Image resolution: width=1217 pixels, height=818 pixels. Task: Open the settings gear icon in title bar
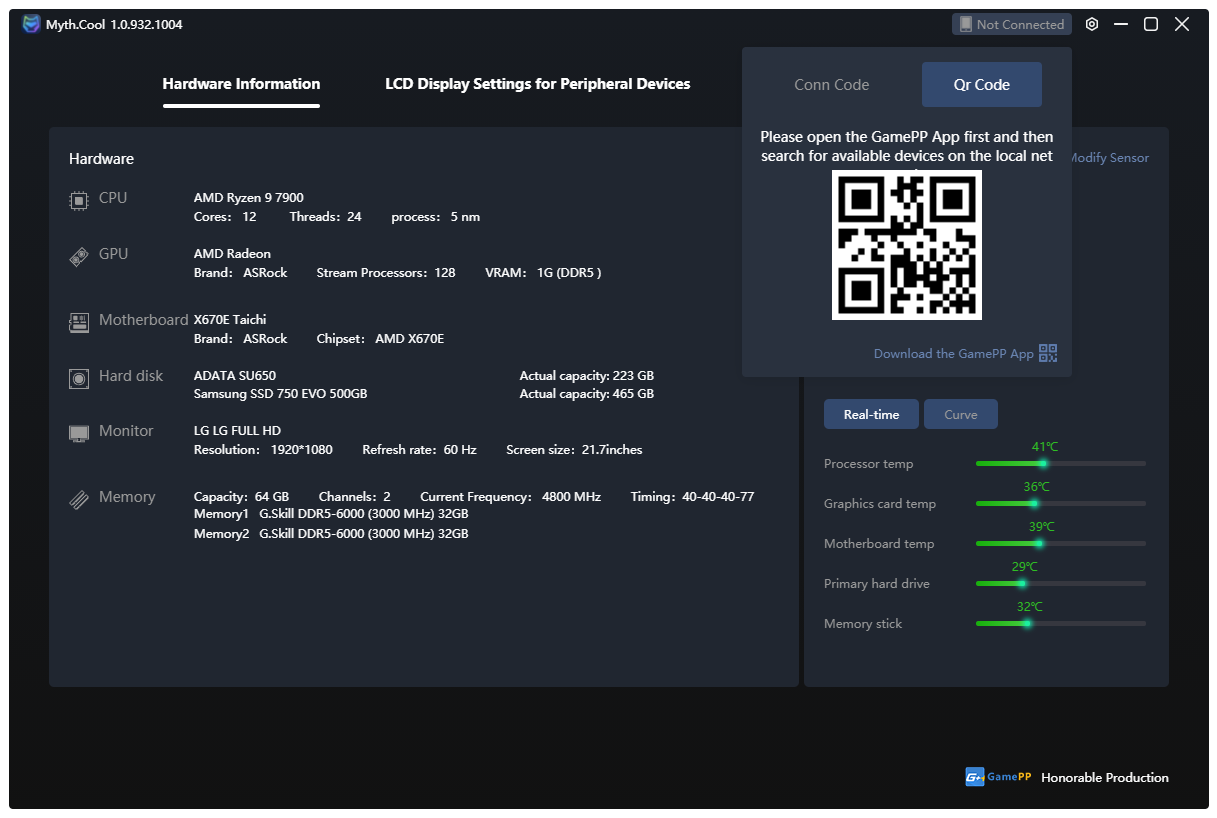tap(1092, 24)
